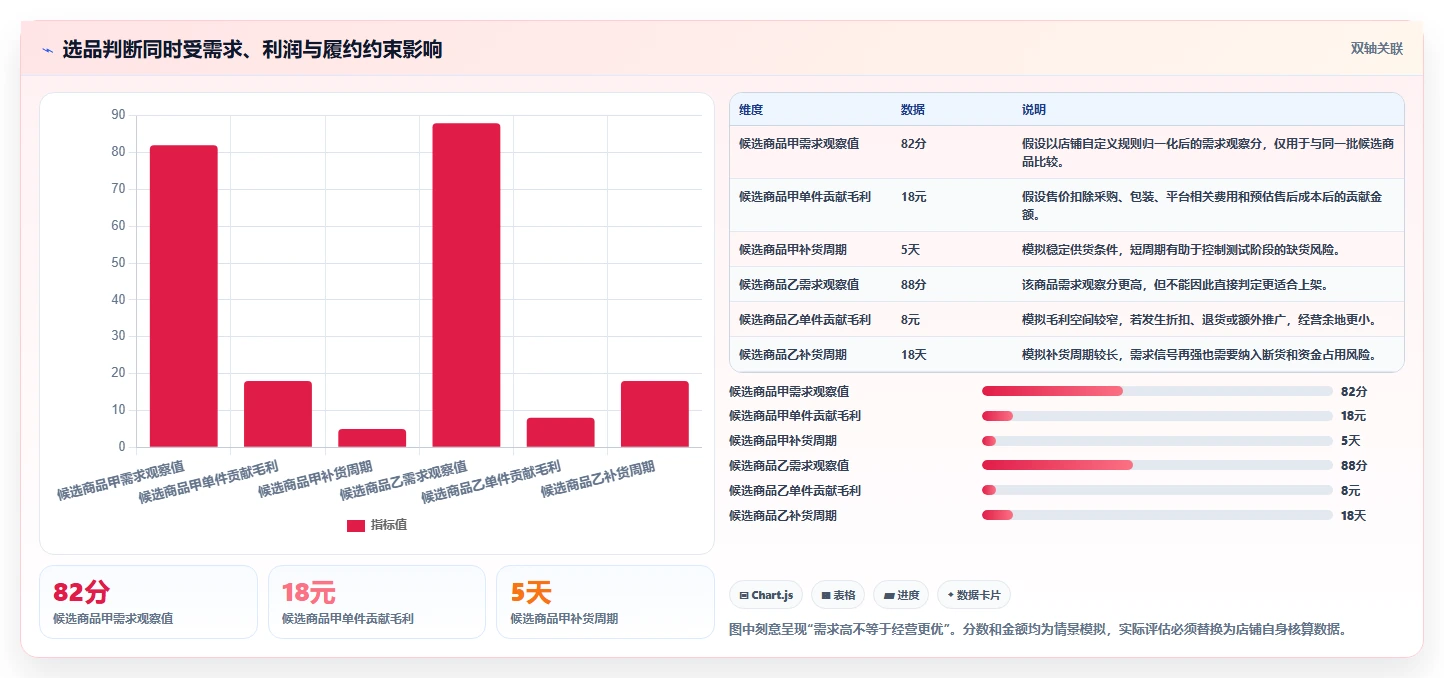Select the Chart.js chip

[x=766, y=595]
